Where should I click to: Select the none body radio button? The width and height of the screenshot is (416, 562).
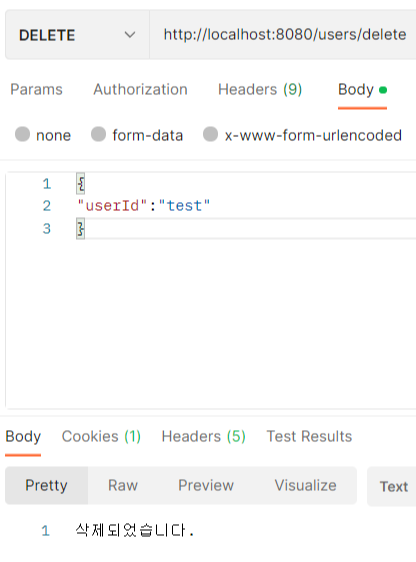22,134
